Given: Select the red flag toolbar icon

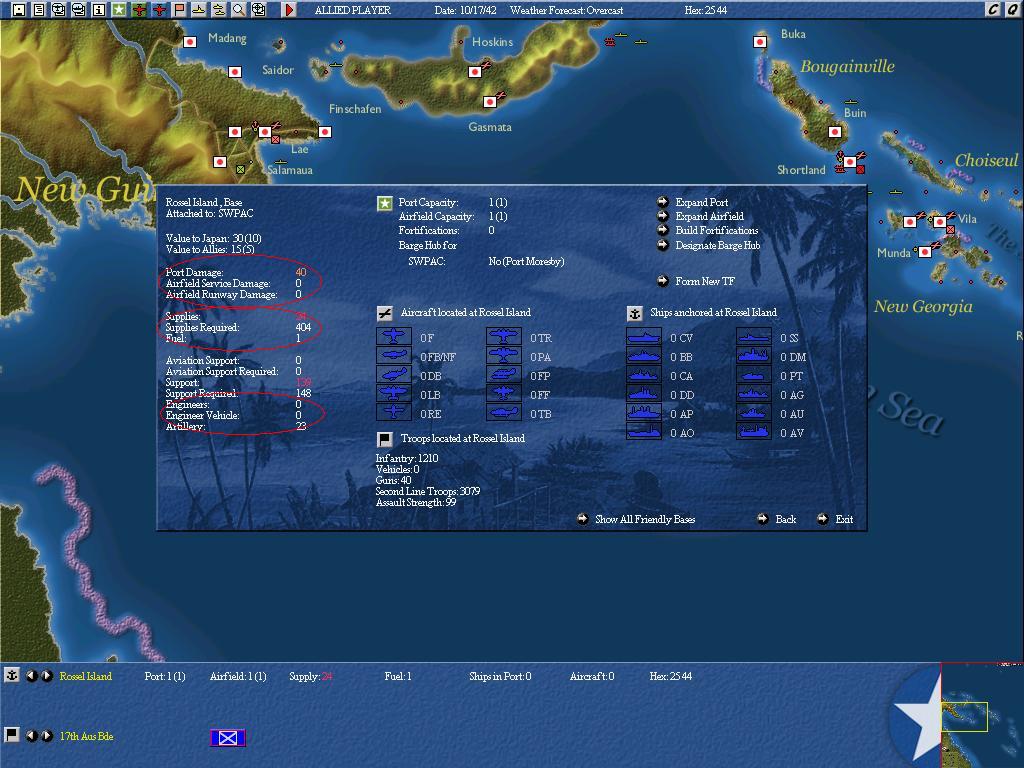Looking at the screenshot, I should [x=179, y=10].
